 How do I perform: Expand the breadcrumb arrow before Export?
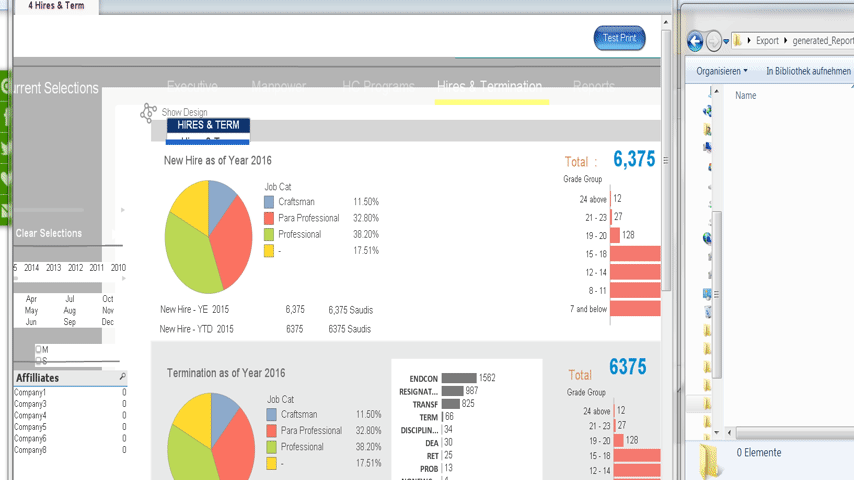749,40
